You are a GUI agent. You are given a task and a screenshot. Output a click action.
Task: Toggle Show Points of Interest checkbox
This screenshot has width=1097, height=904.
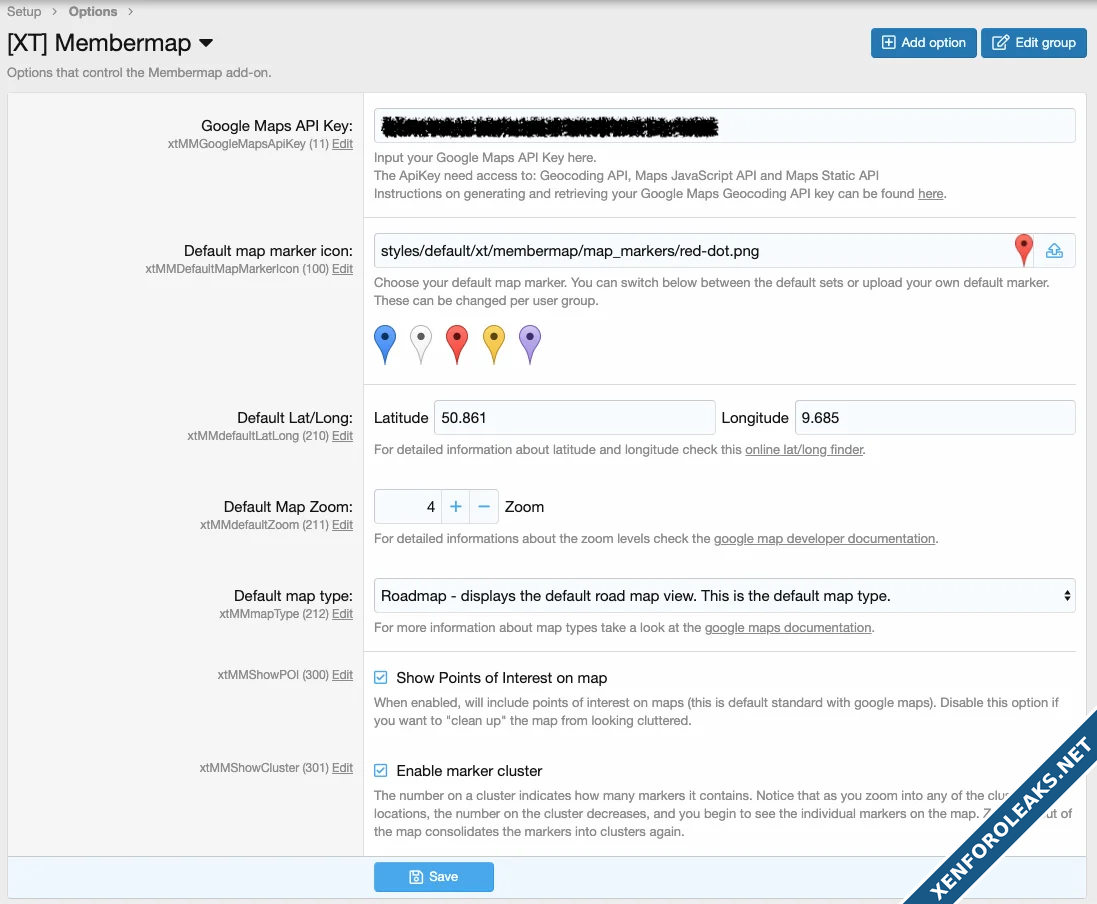click(381, 678)
